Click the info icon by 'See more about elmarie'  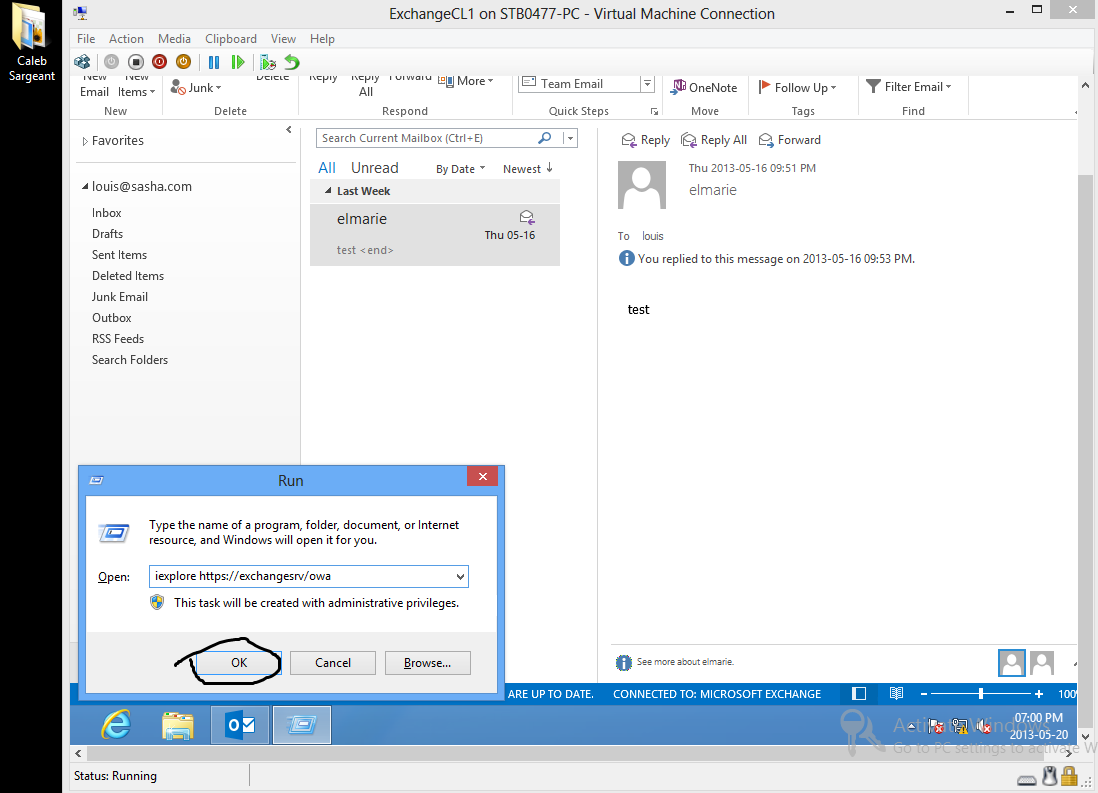[x=623, y=662]
